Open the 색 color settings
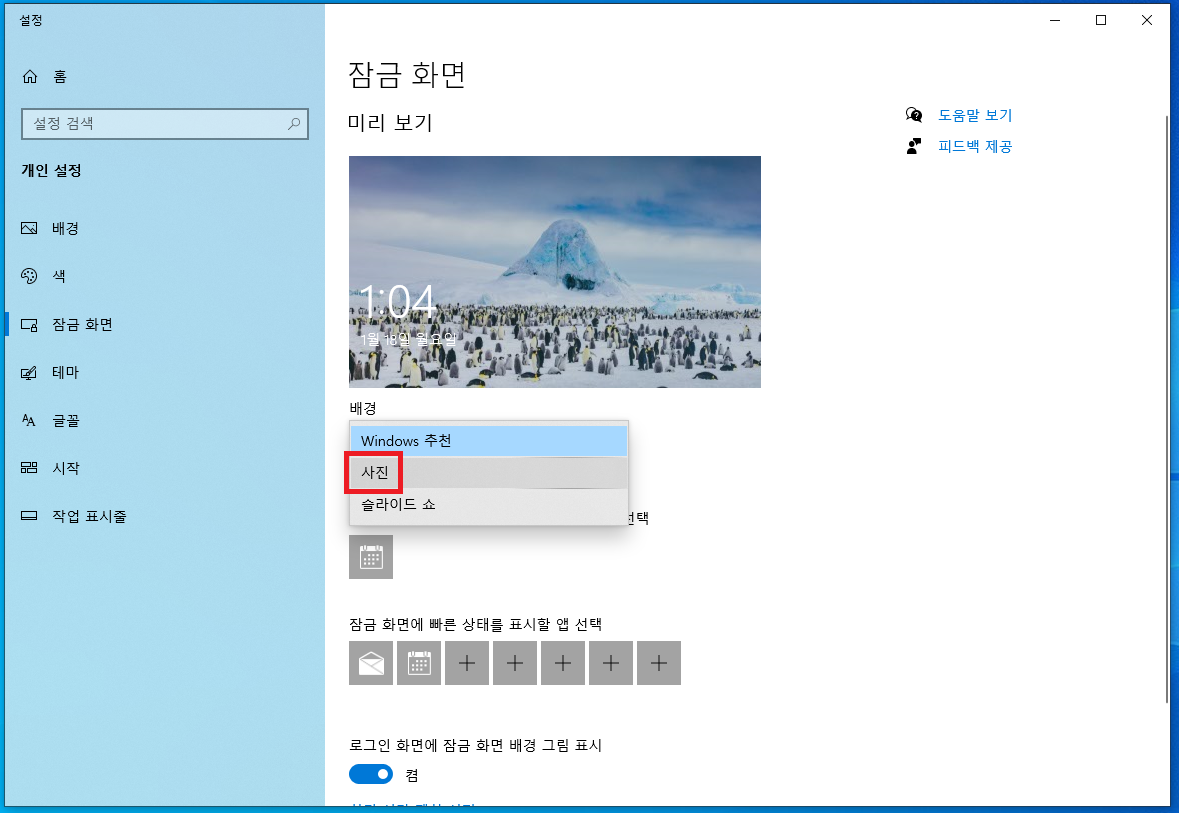This screenshot has width=1179, height=813. [43, 276]
